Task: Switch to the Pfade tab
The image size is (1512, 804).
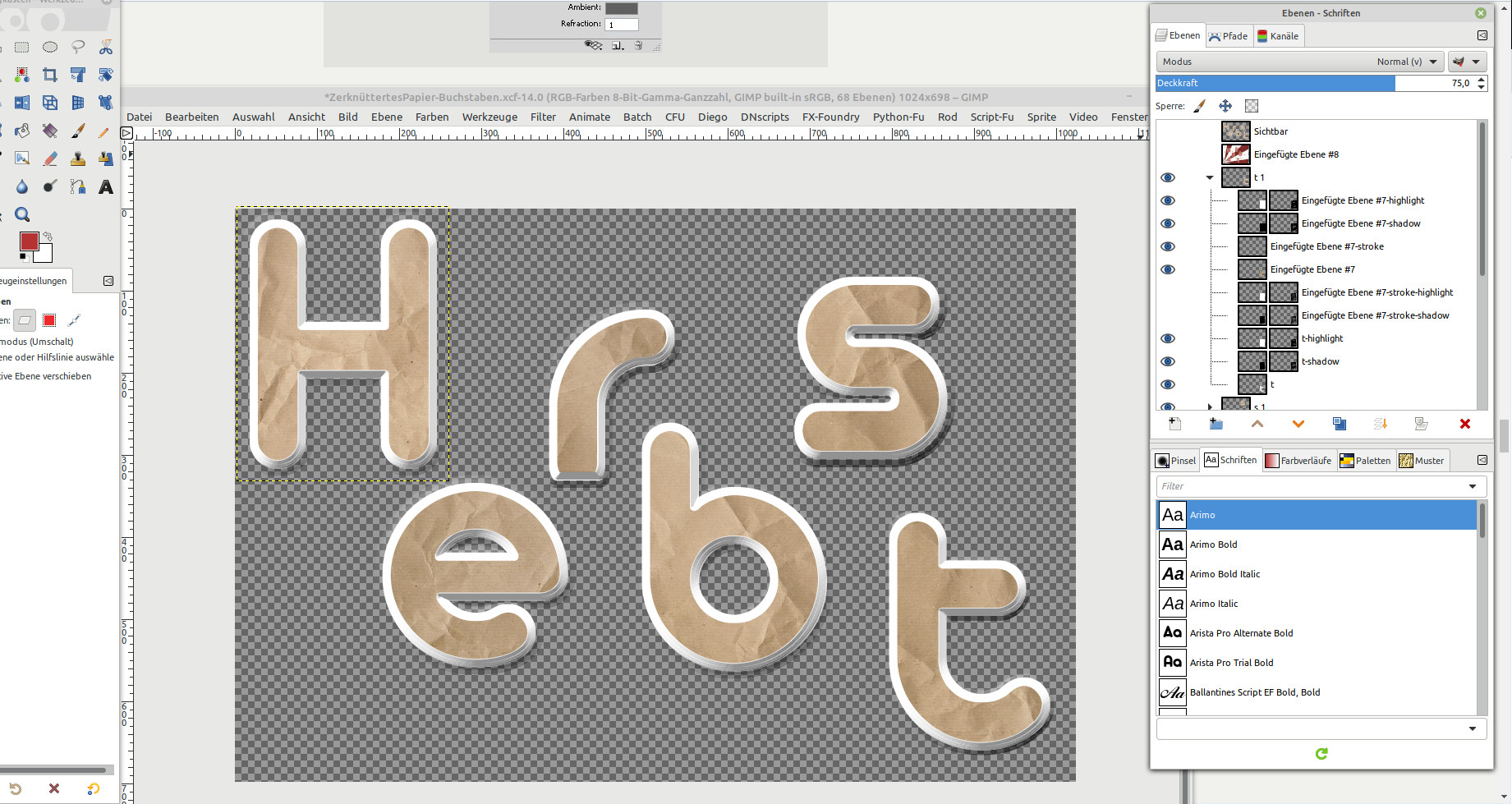Action: click(1229, 35)
